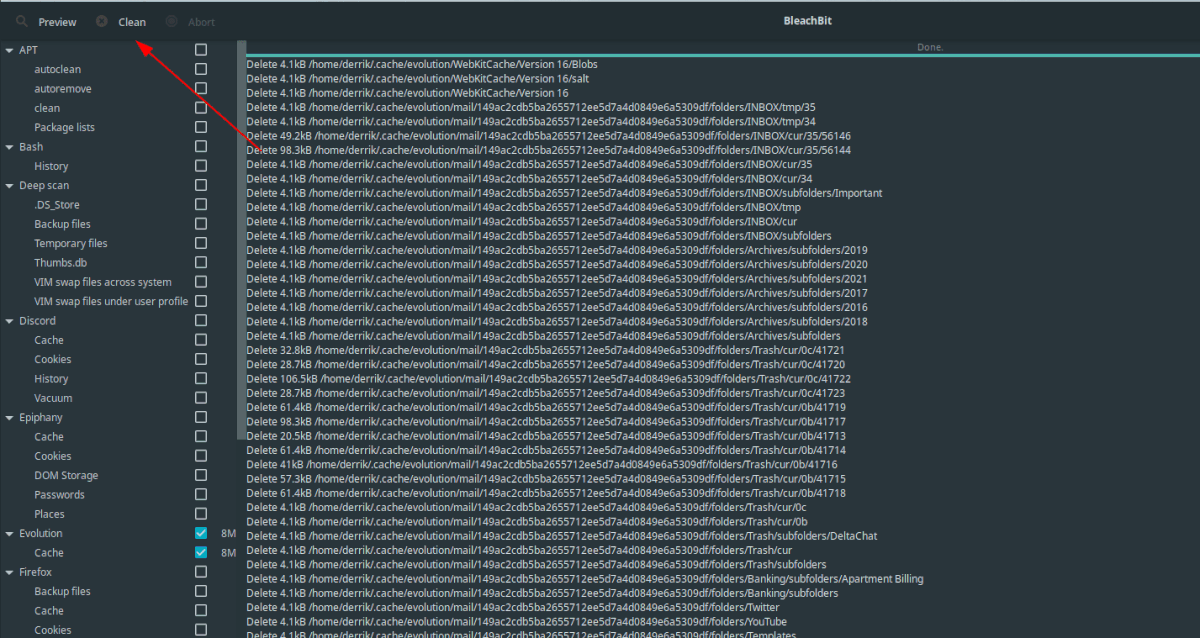Click the Clean button label

click(132, 22)
